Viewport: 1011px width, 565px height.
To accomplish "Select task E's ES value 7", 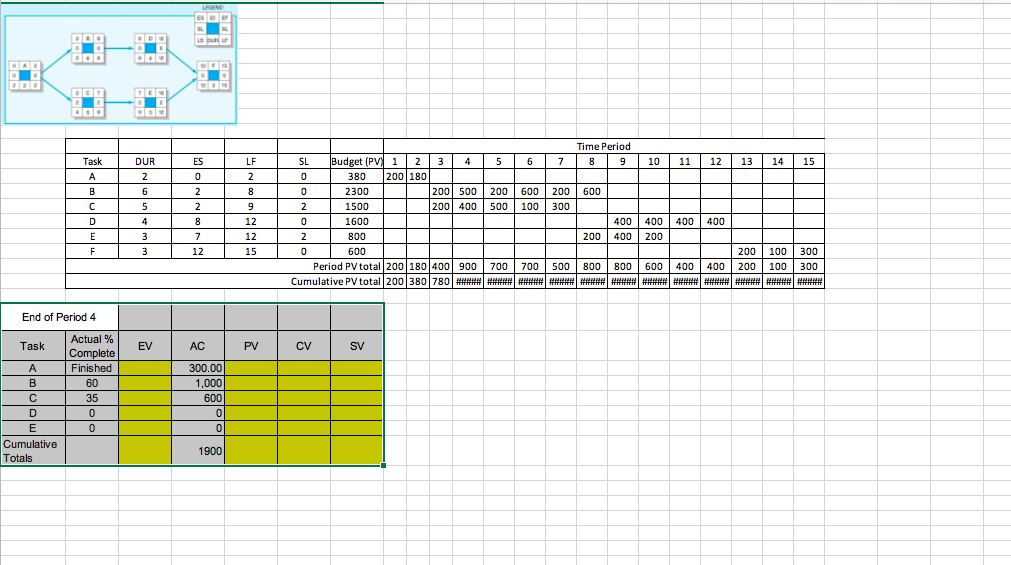I will [x=198, y=237].
